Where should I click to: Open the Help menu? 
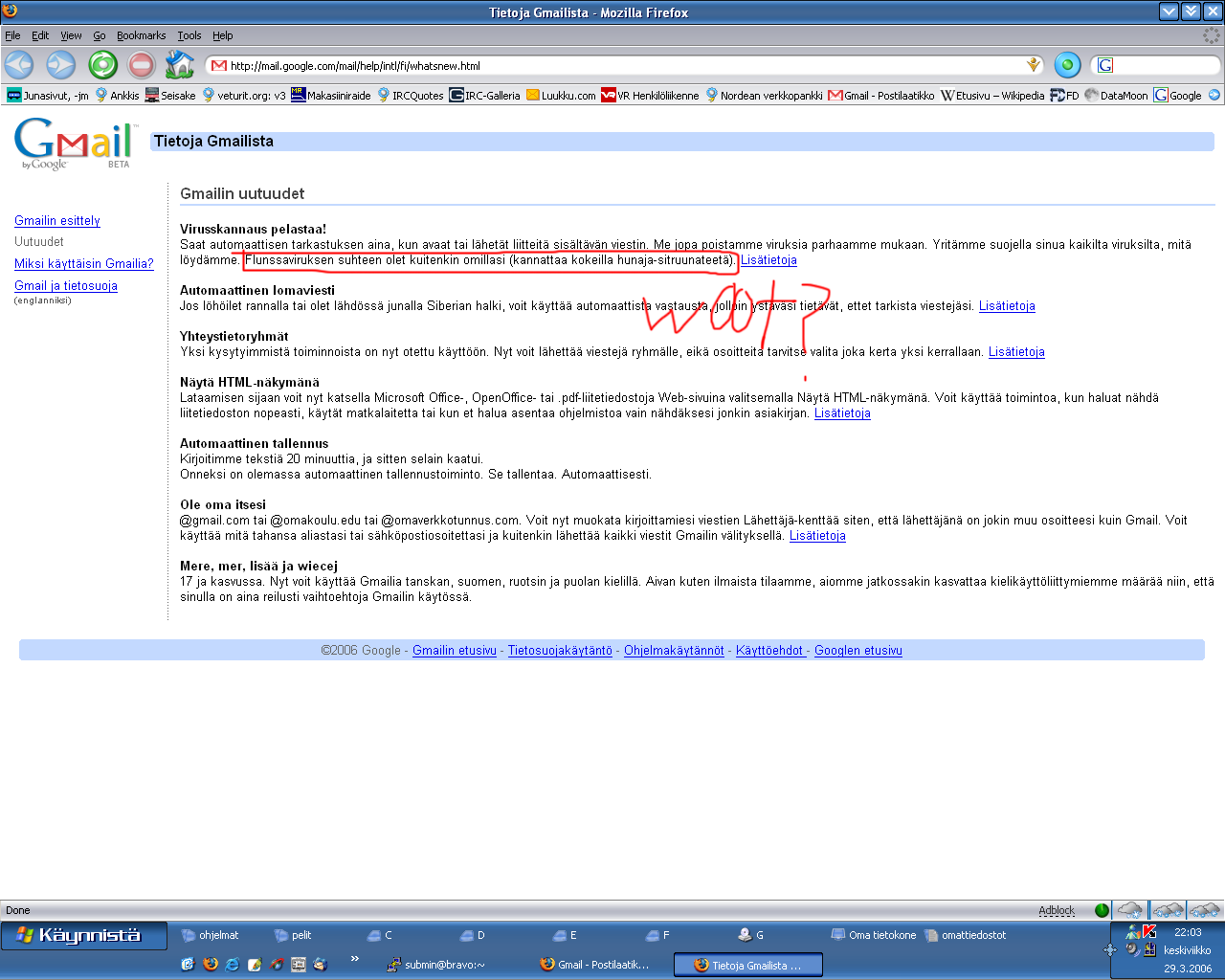(x=223, y=35)
